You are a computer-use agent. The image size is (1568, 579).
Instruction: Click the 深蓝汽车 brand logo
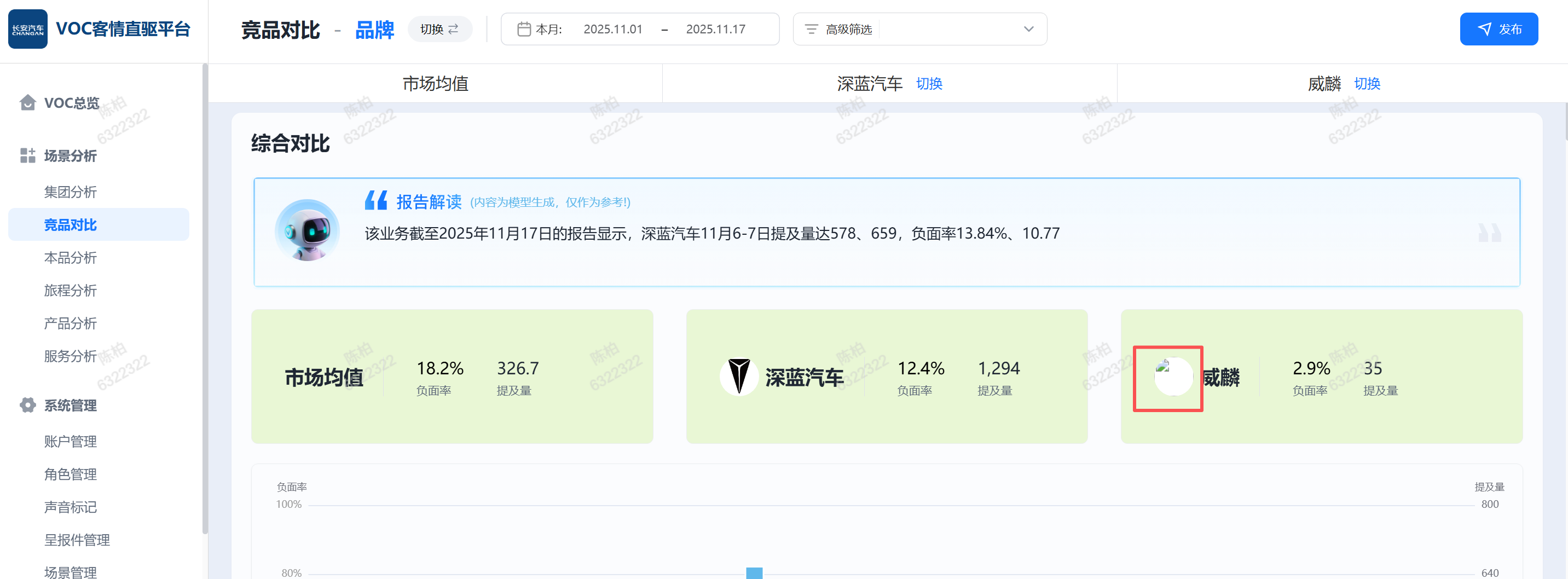(x=739, y=377)
